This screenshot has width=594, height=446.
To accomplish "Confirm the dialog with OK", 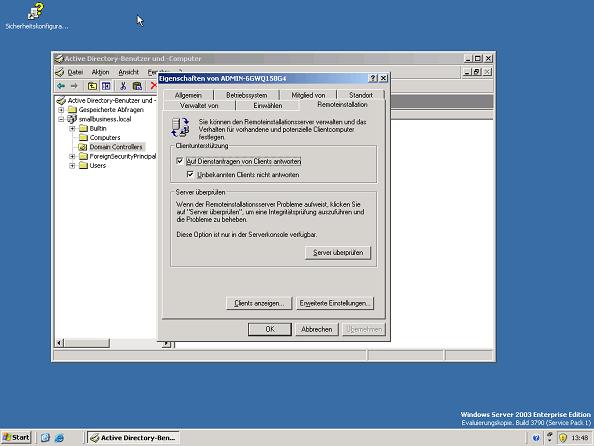I will pyautogui.click(x=270, y=329).
